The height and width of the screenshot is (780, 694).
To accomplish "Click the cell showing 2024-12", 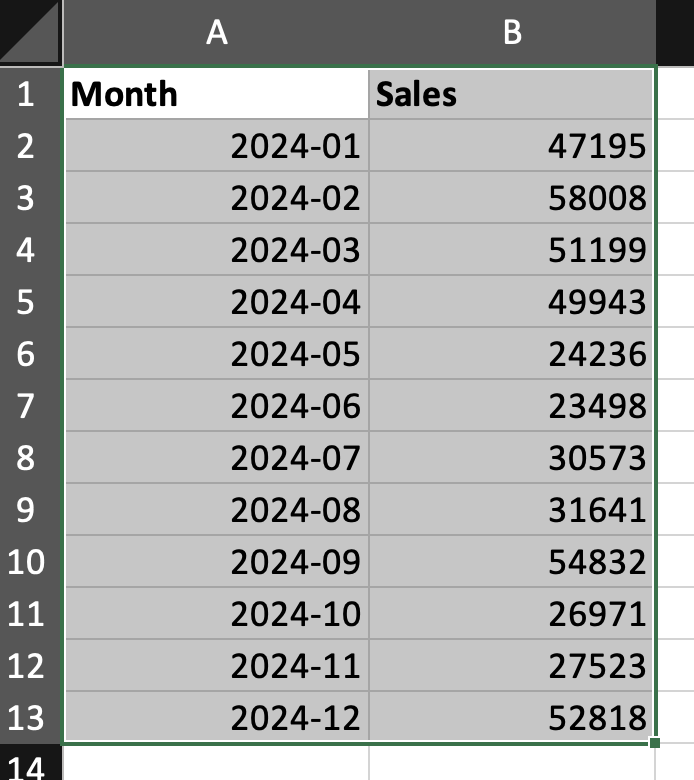I will (x=216, y=718).
